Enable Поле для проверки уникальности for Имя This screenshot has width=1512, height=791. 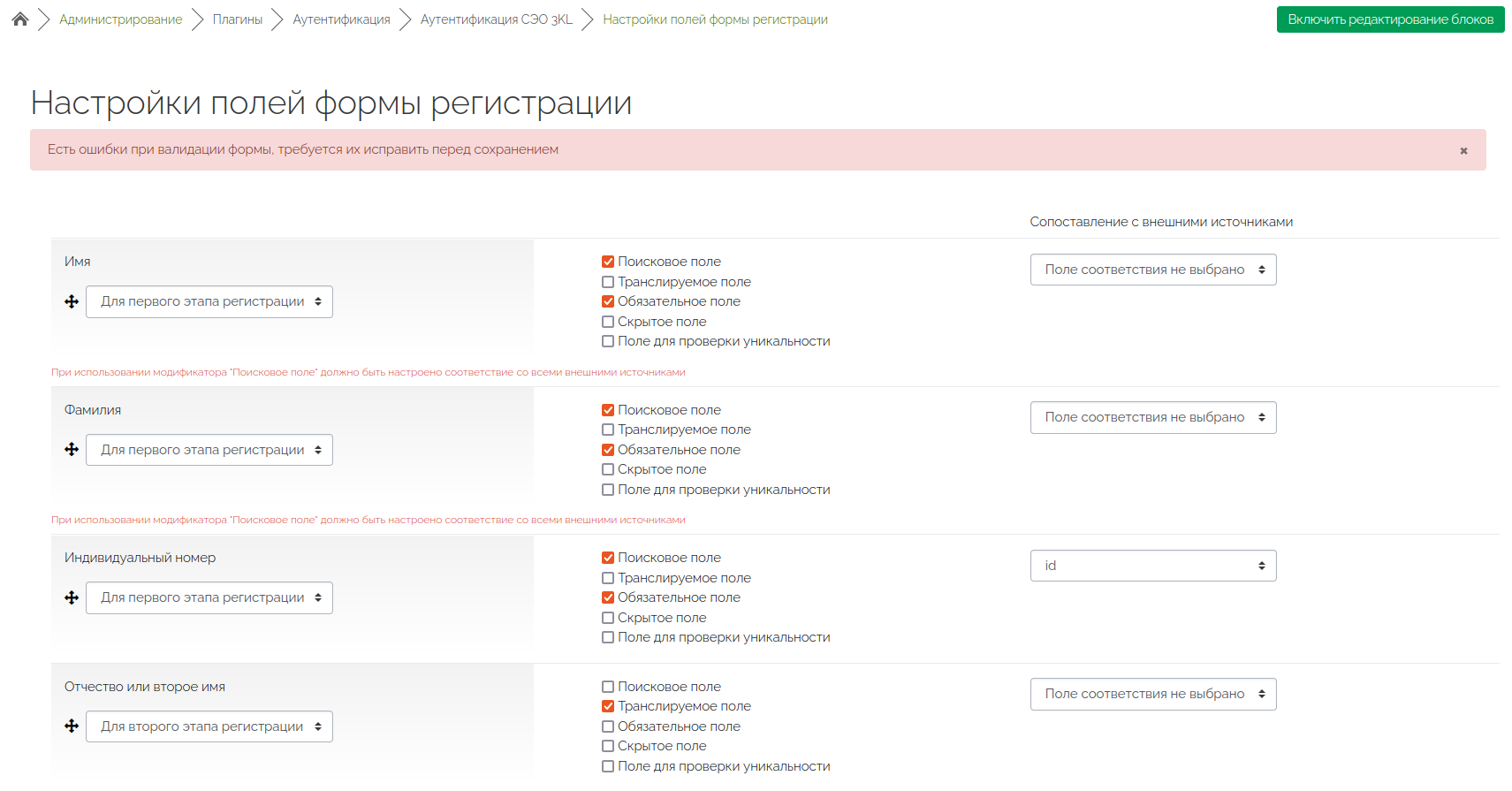click(608, 341)
